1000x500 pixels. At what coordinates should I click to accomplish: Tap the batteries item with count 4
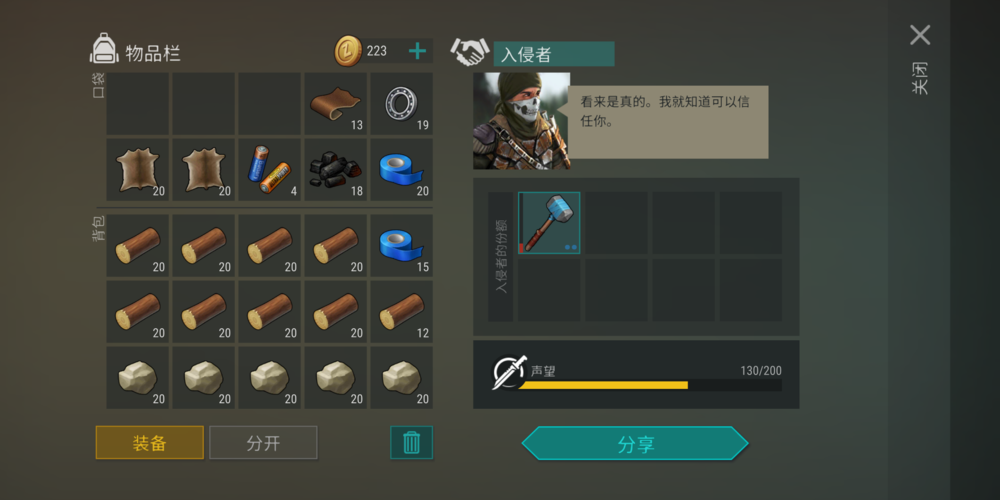tap(269, 170)
